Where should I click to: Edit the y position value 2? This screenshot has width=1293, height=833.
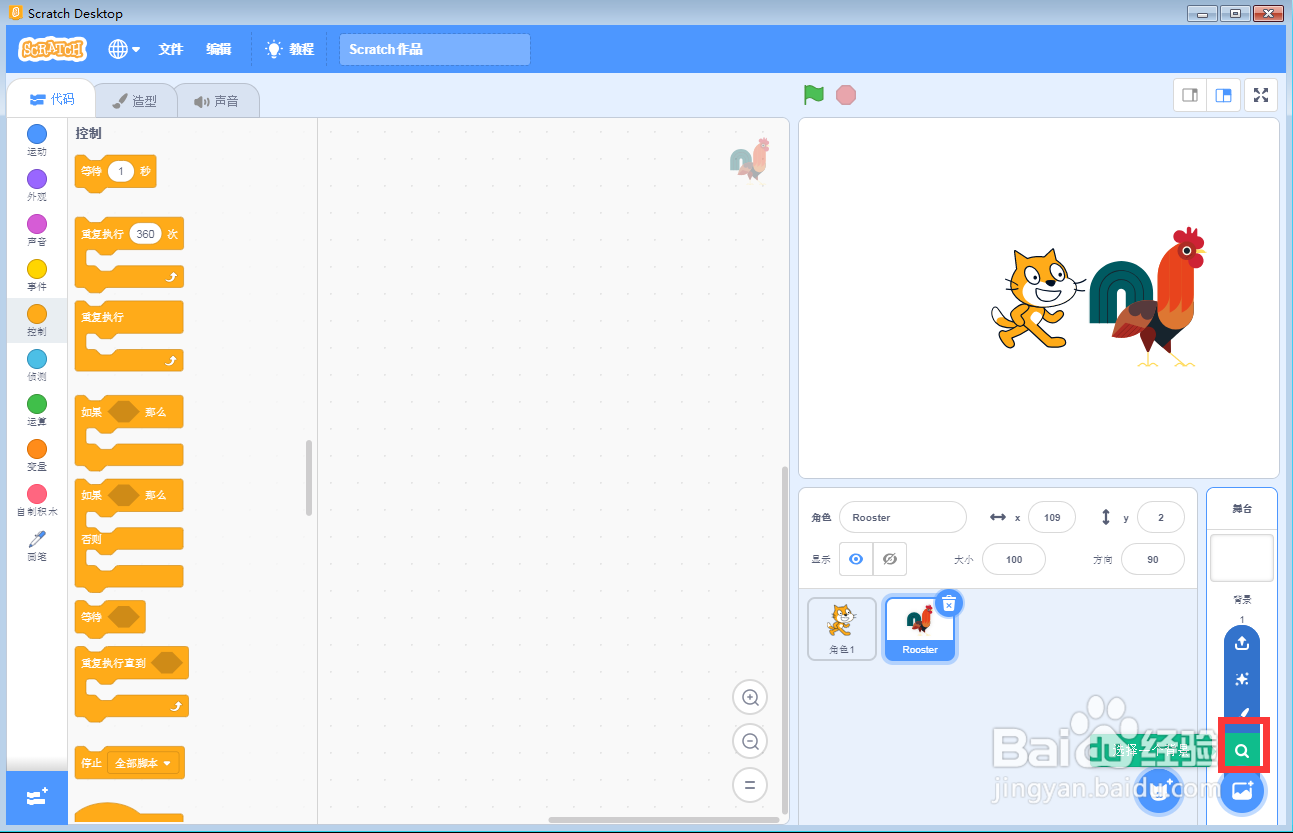click(1161, 518)
